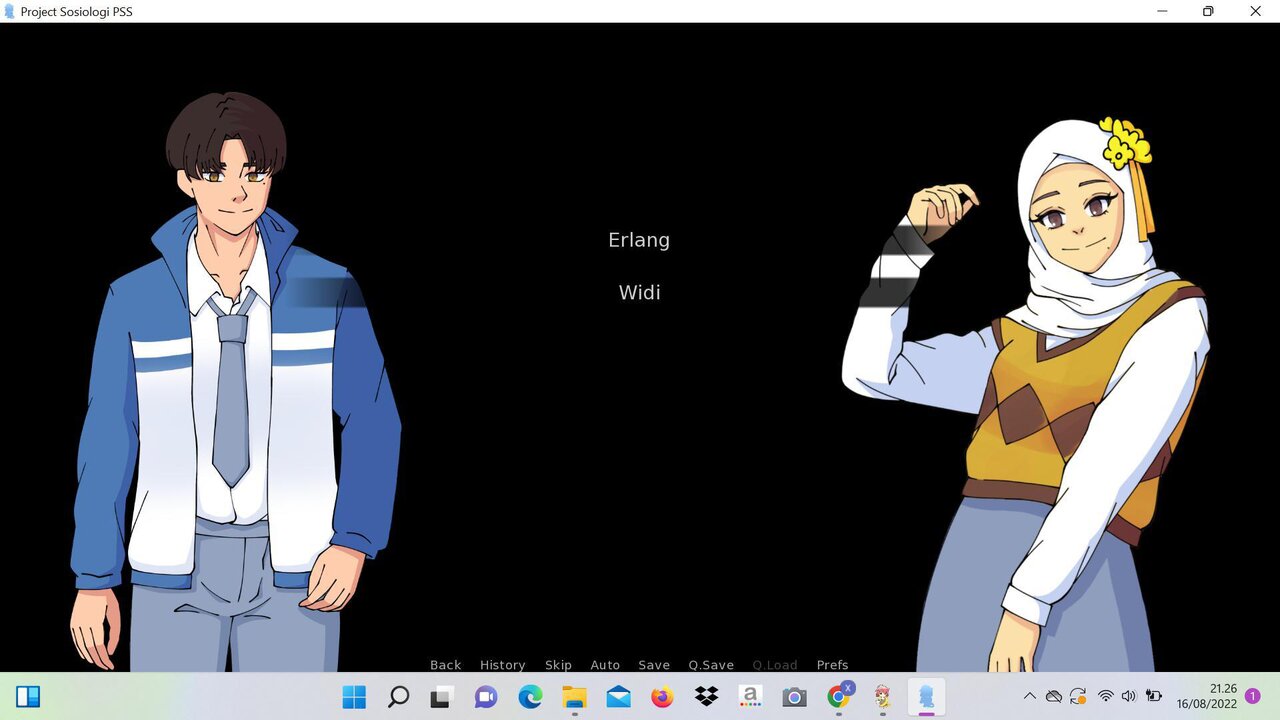Open Firefox from the taskbar
1280x720 pixels.
coord(662,697)
